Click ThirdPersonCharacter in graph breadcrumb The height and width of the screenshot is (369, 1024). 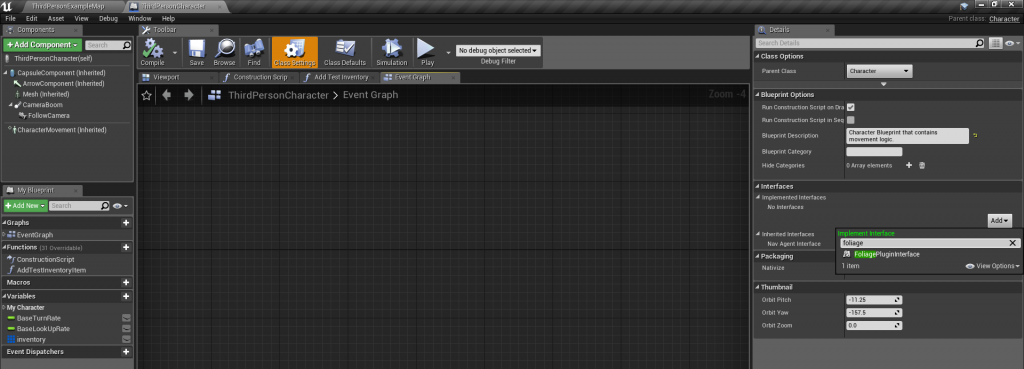point(278,95)
